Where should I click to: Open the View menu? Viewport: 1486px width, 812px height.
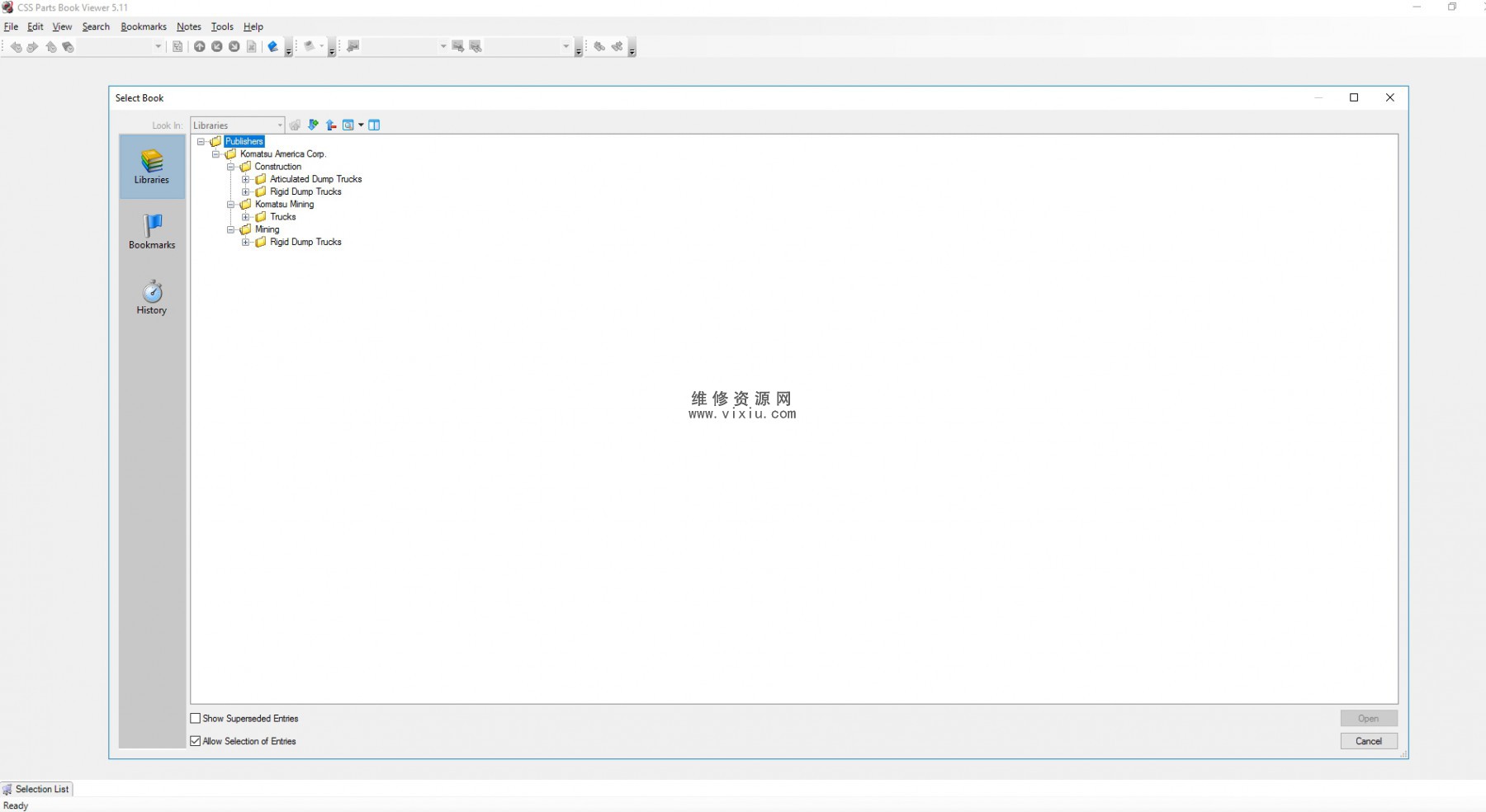[62, 26]
